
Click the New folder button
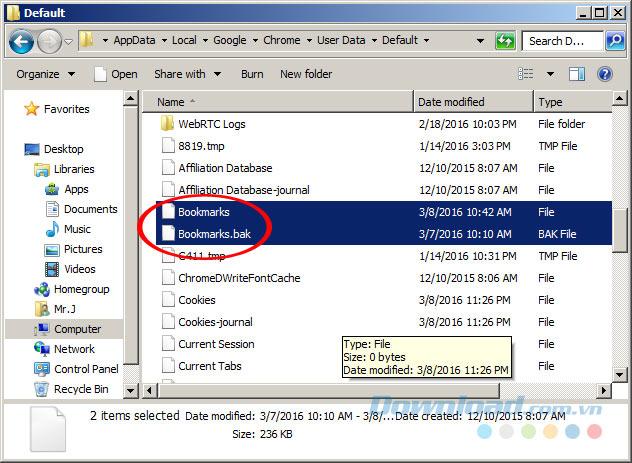[x=305, y=74]
